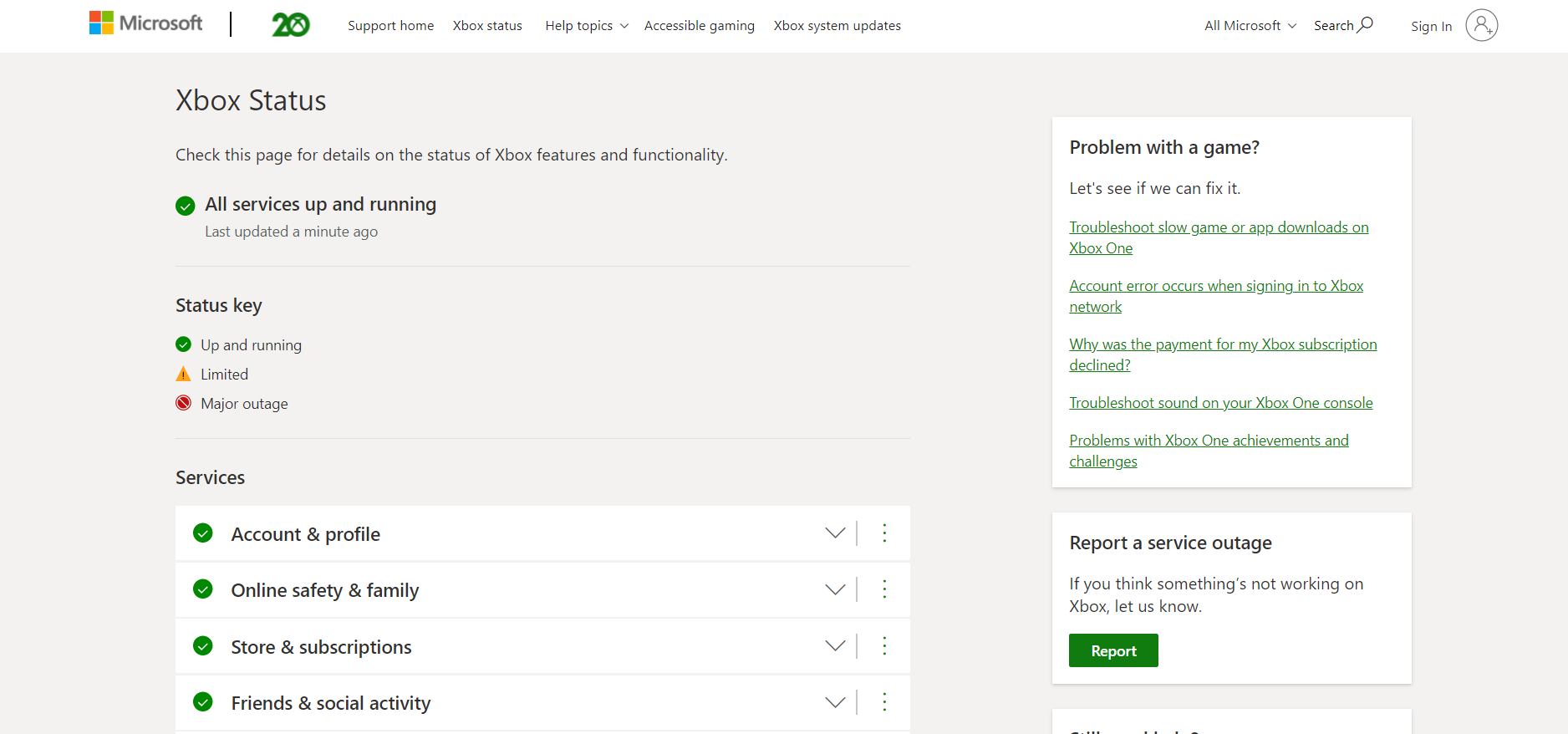This screenshot has width=1568, height=734.
Task: Click the Major outage label text
Action: click(x=244, y=404)
